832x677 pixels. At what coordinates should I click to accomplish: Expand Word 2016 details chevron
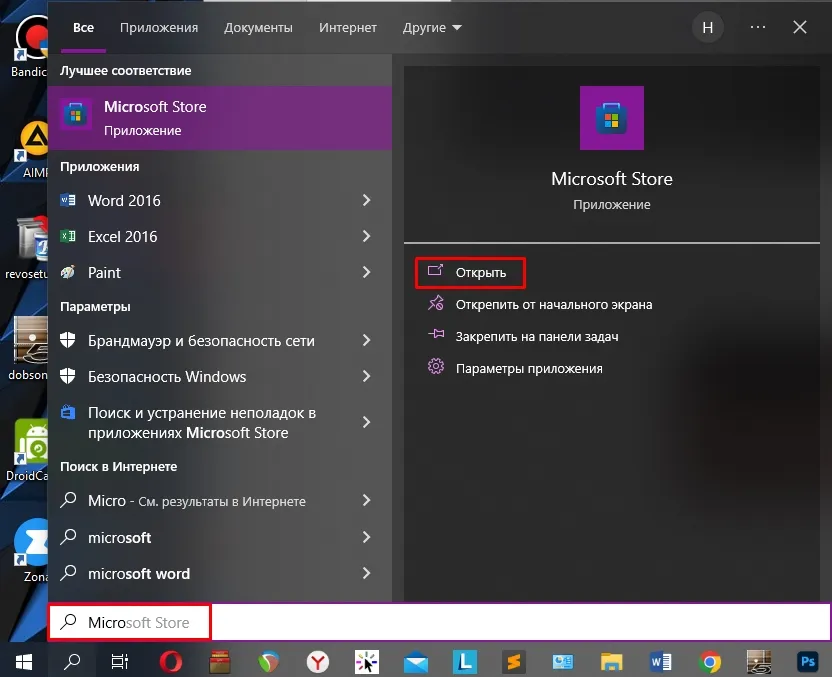(x=366, y=200)
